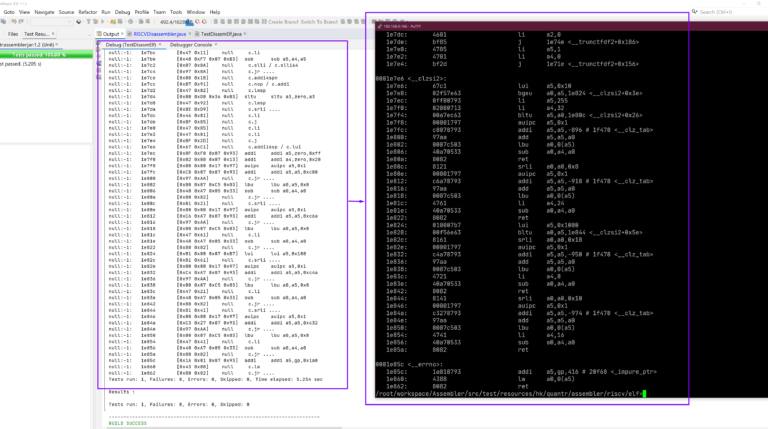Screen dimensions: 768x429
Task: Click the Debug Project icon
Action: pyautogui.click(x=113, y=22)
